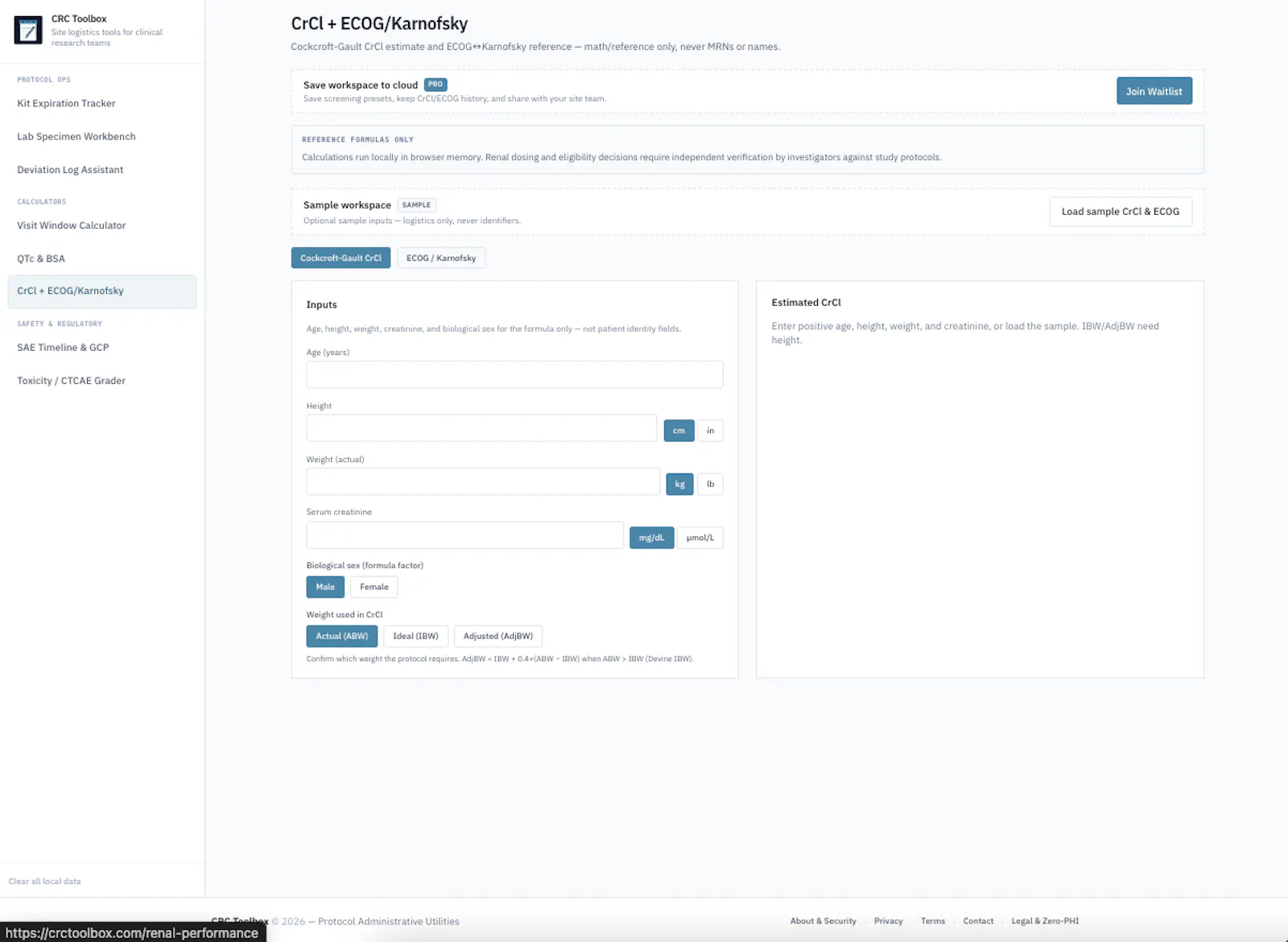Load sample CrCl & ECOG

(1120, 212)
